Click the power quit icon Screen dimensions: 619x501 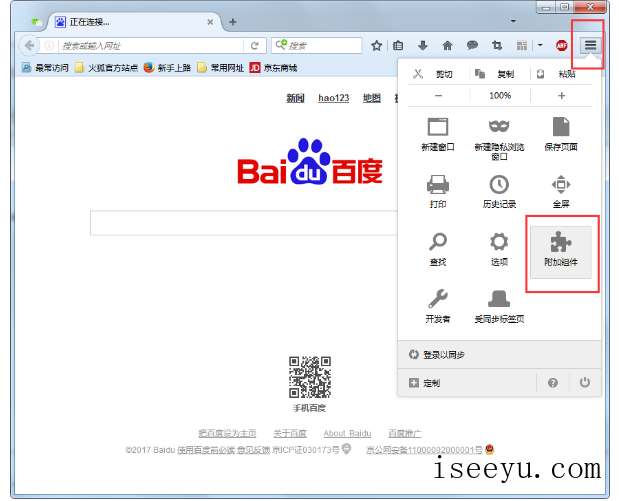click(585, 383)
